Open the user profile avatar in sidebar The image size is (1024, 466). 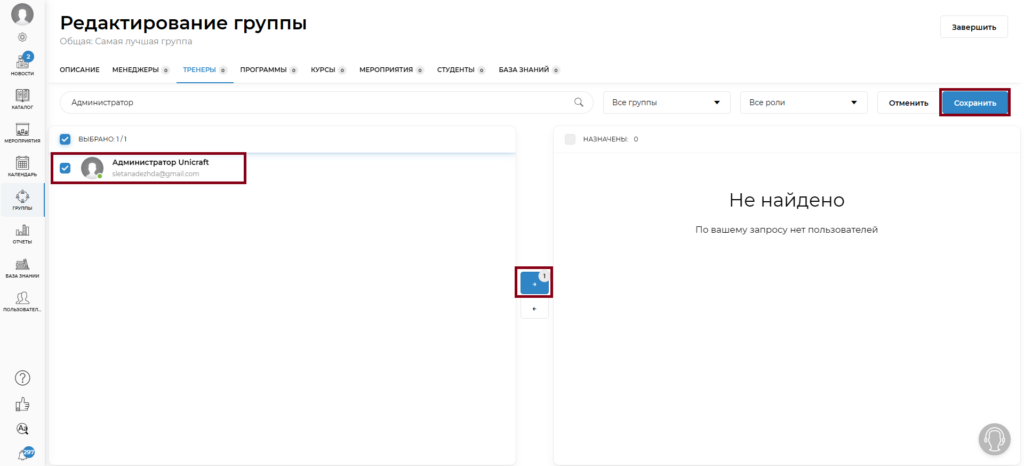22,14
